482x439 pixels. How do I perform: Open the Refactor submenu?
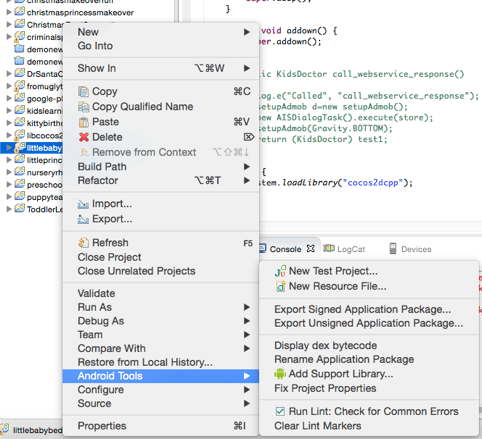tap(161, 181)
